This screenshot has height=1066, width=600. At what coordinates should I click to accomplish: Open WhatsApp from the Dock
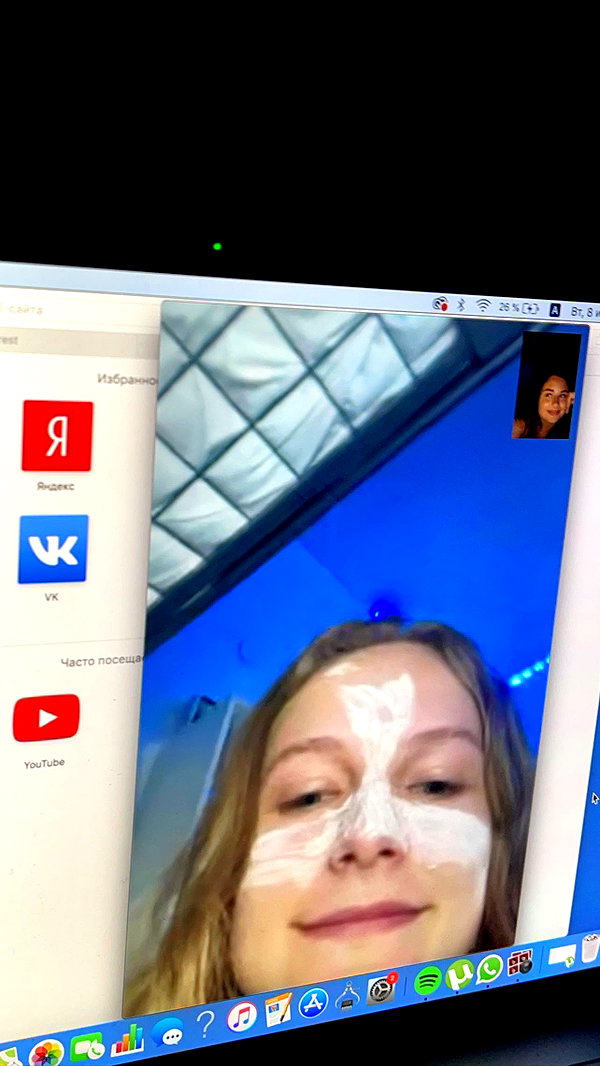pos(489,969)
